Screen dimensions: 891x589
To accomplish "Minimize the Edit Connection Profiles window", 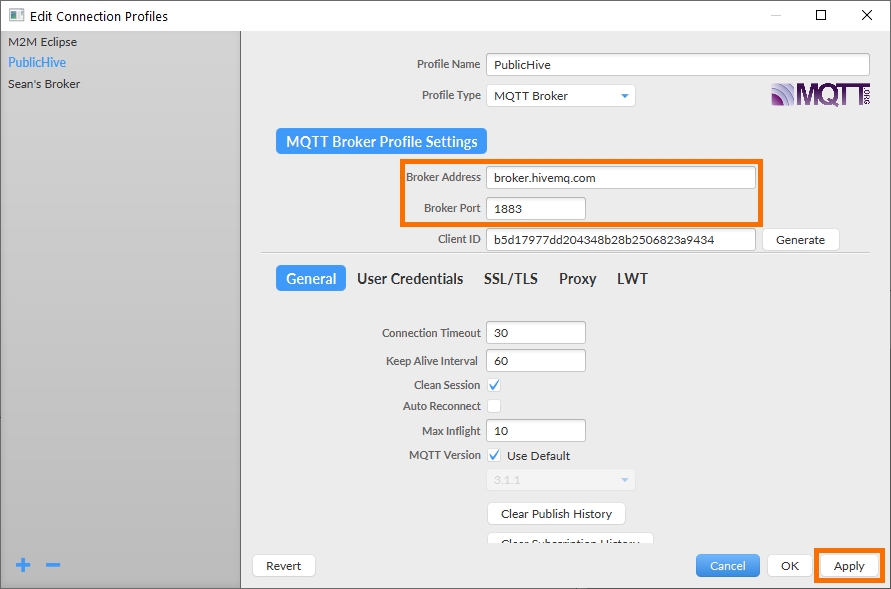I will (776, 15).
